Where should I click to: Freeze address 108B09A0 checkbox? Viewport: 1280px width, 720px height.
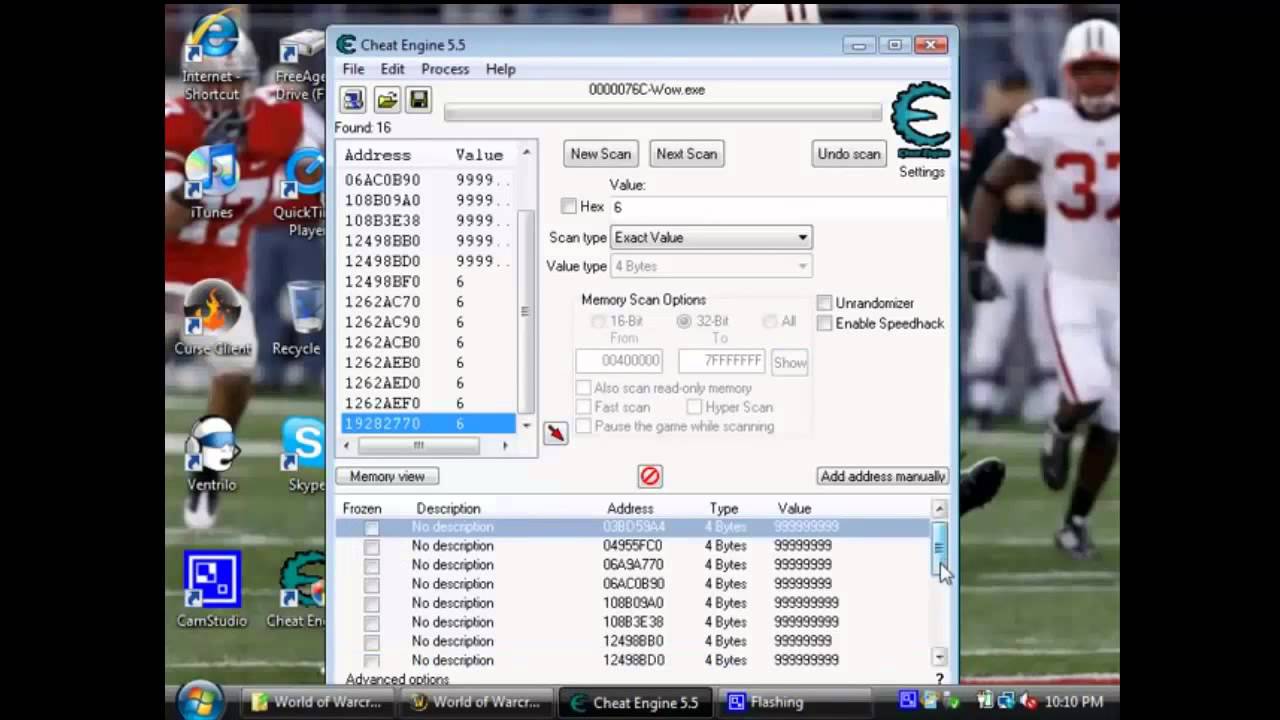372,603
